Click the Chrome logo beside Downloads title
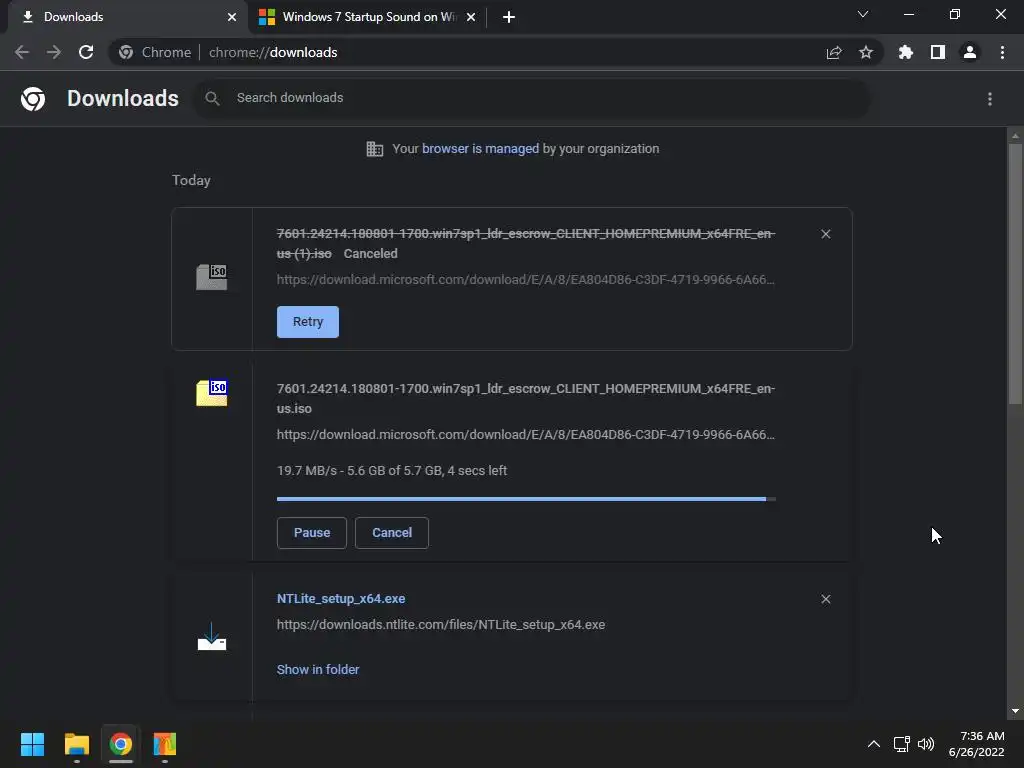 point(33,99)
